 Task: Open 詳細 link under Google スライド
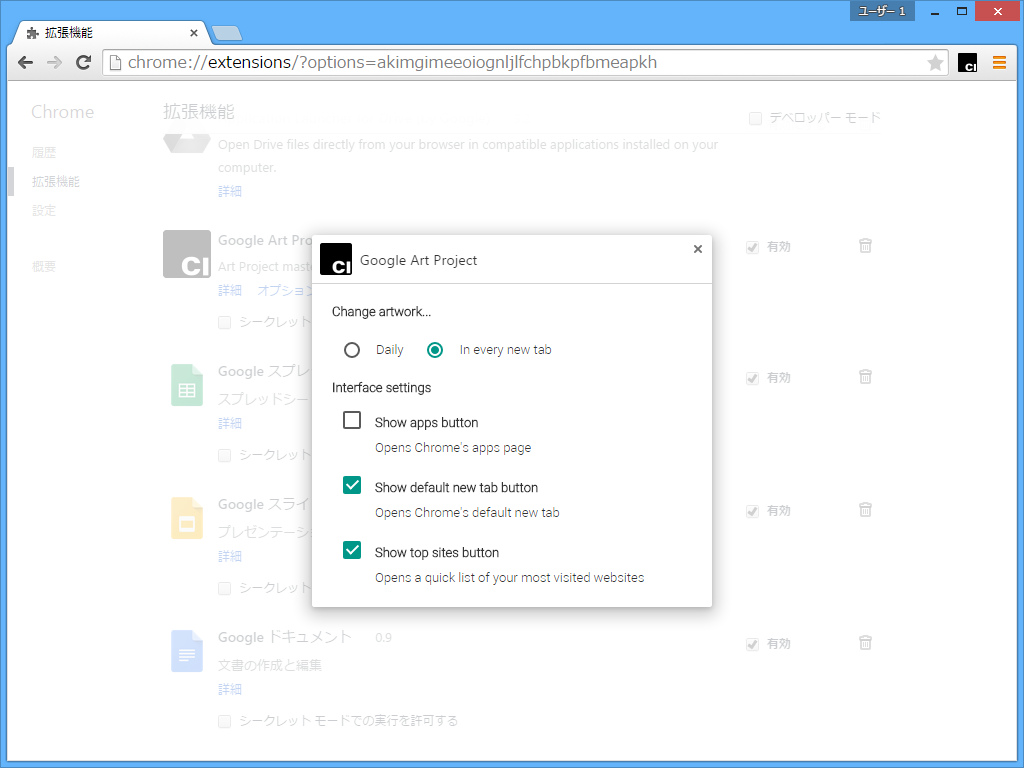[230, 556]
